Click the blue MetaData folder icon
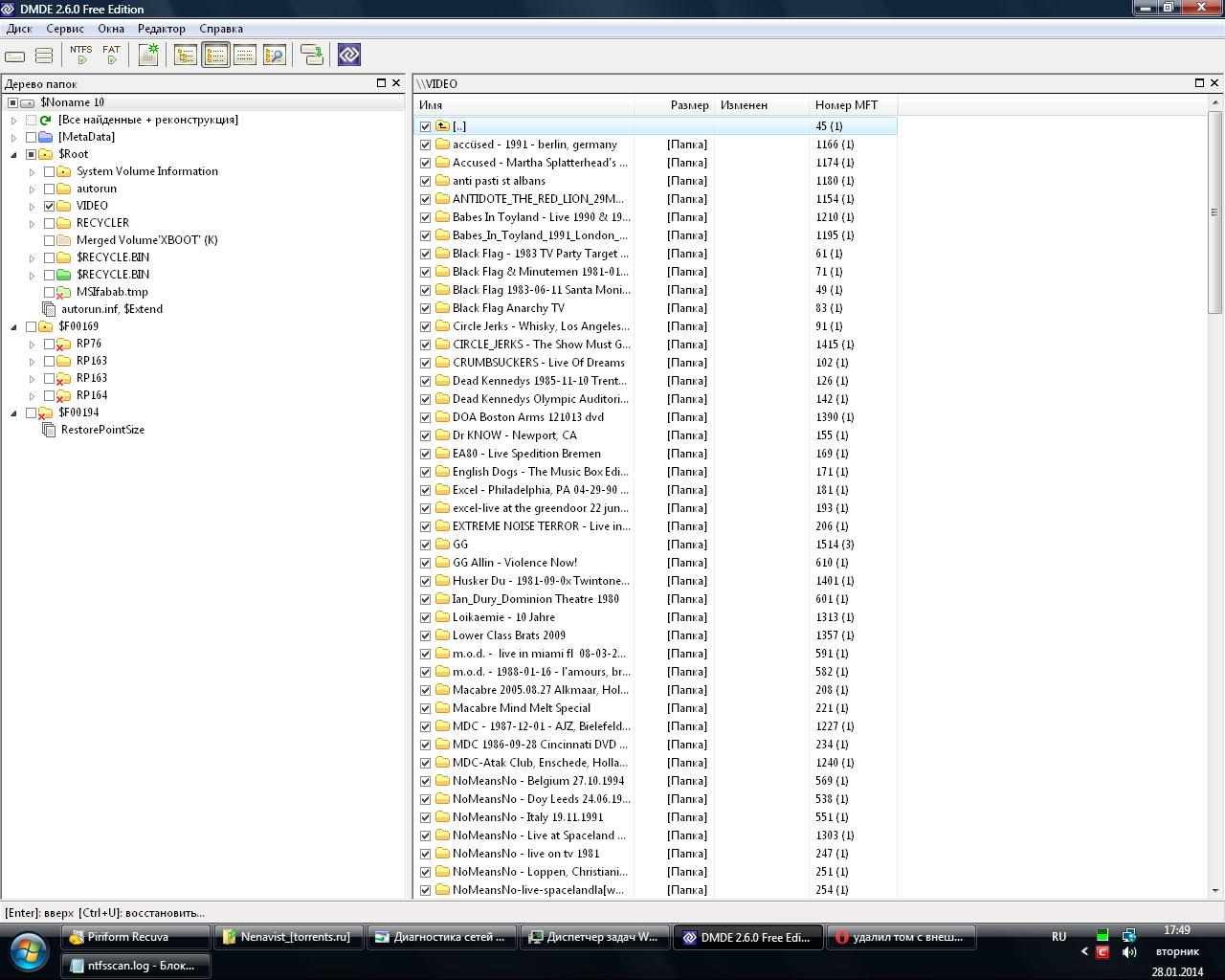The image size is (1225, 980). click(x=45, y=137)
